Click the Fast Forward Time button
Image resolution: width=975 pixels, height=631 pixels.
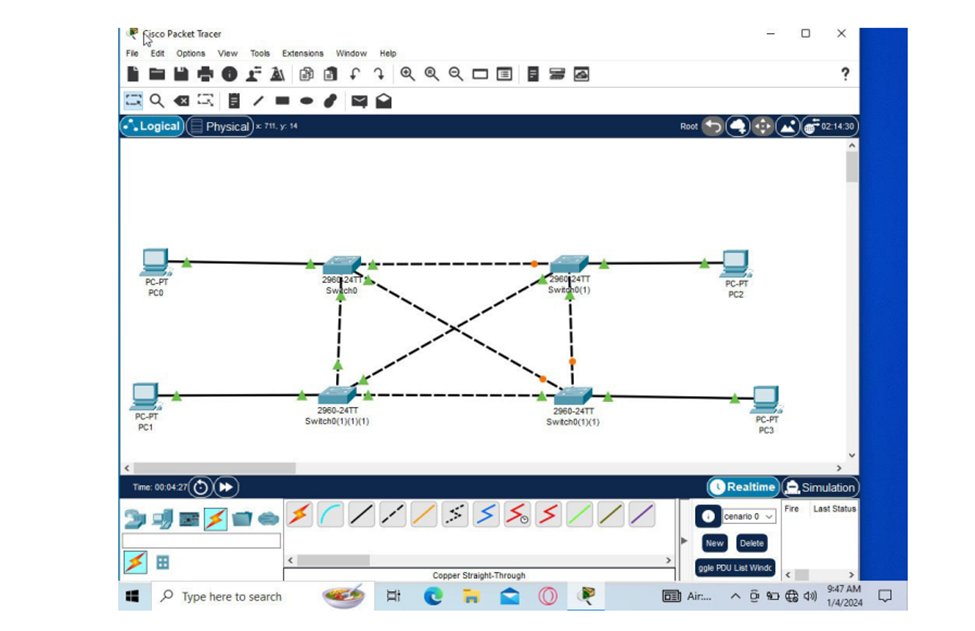click(x=226, y=487)
